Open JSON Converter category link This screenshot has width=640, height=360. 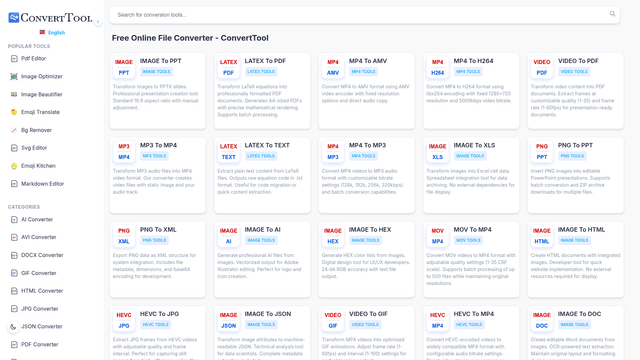pos(42,327)
